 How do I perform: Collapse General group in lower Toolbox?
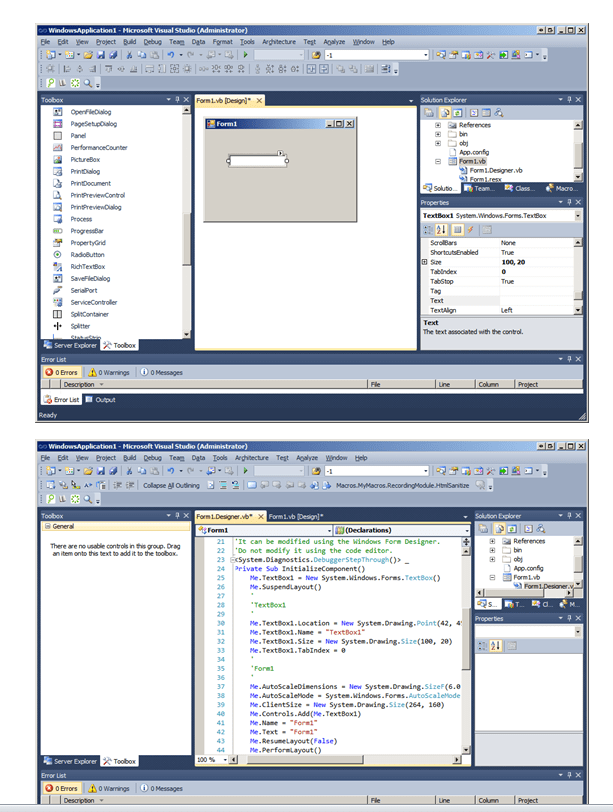point(47,526)
